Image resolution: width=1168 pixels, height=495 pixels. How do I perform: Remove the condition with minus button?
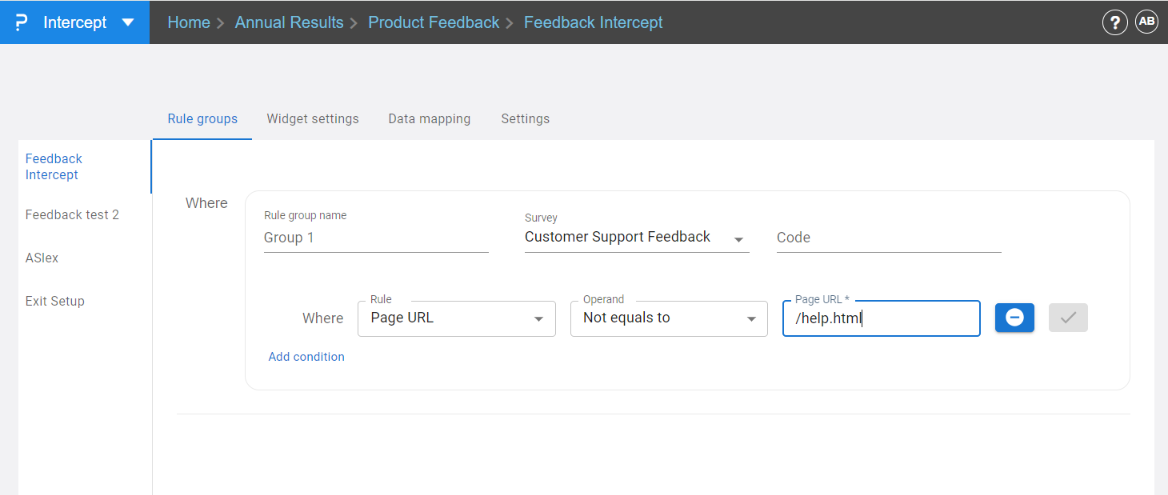pos(1014,317)
